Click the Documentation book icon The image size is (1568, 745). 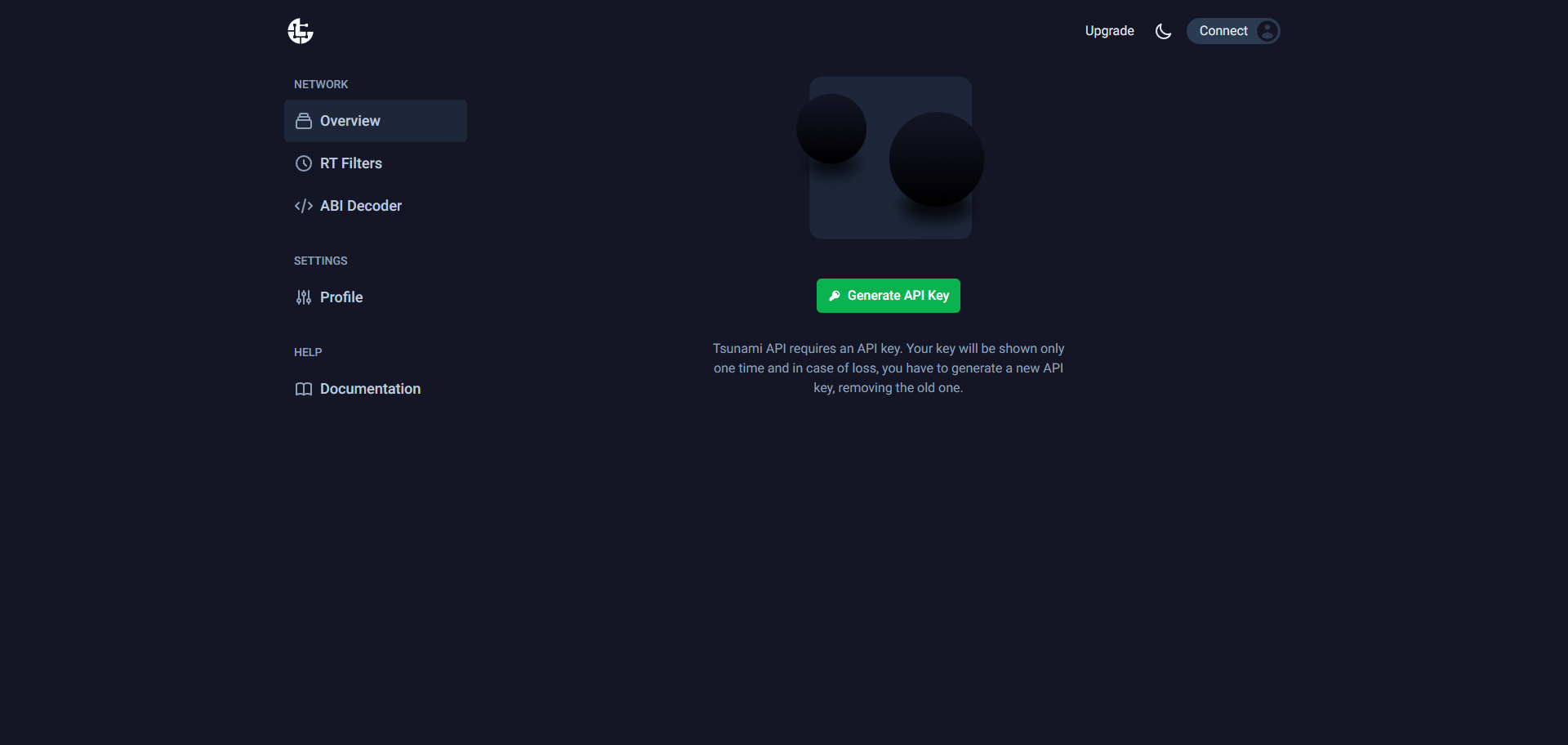click(x=304, y=389)
